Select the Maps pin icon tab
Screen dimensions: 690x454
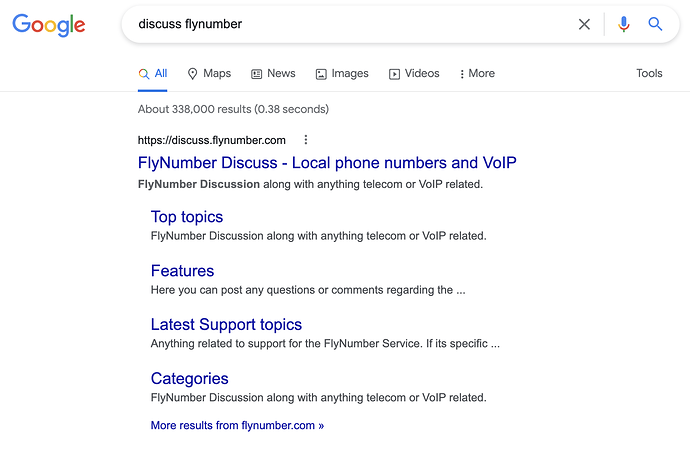[209, 73]
